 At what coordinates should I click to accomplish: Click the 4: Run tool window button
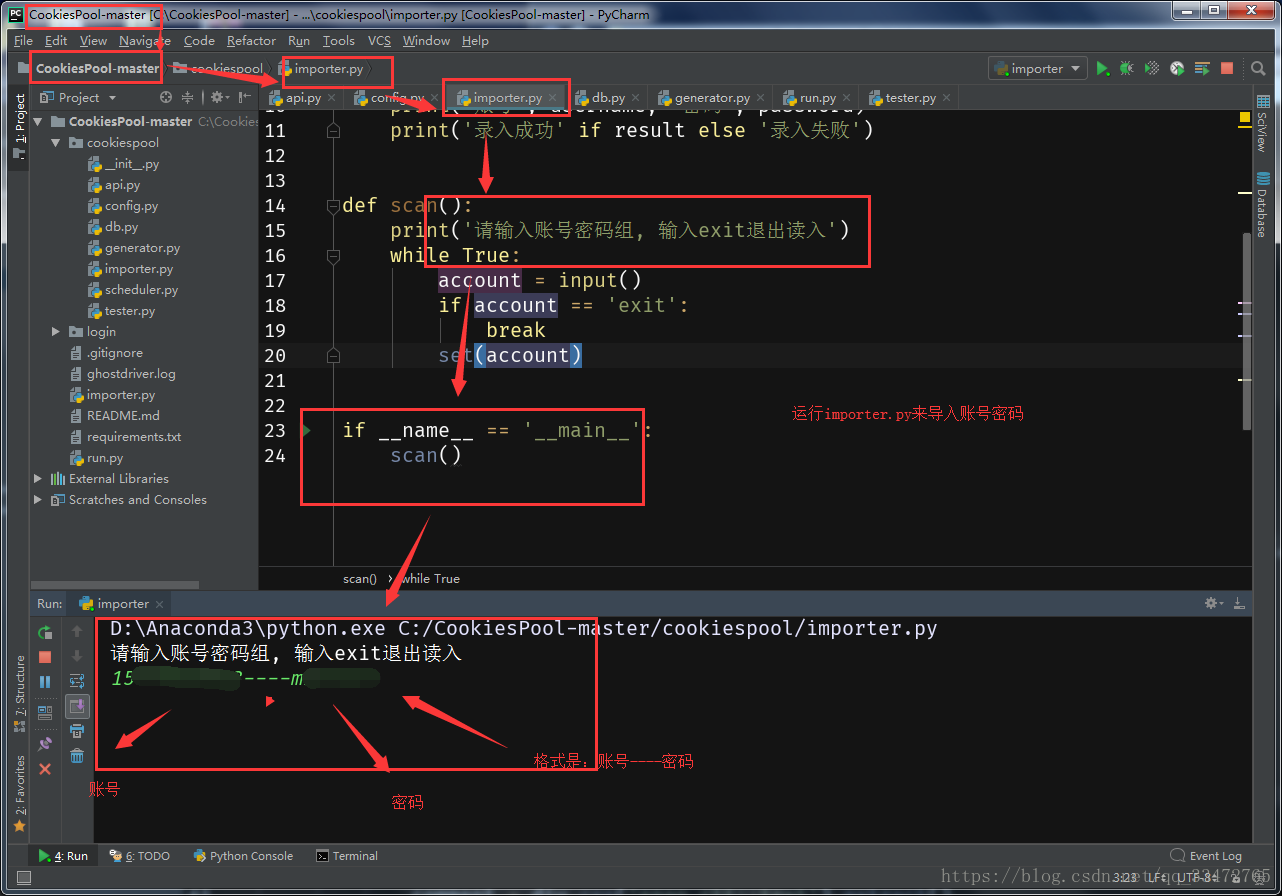(63, 856)
